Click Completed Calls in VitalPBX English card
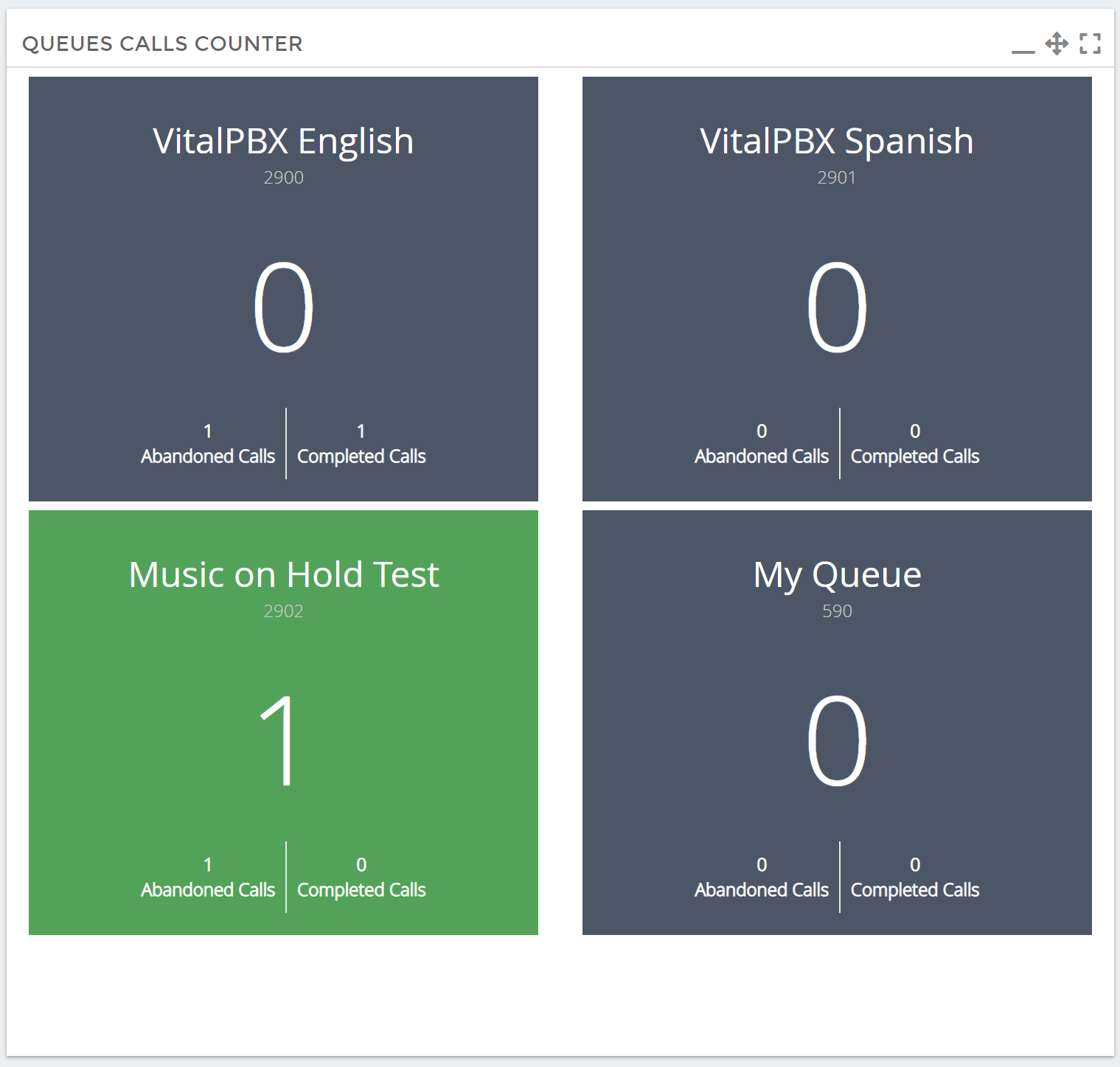This screenshot has height=1067, width=1120. [x=361, y=456]
